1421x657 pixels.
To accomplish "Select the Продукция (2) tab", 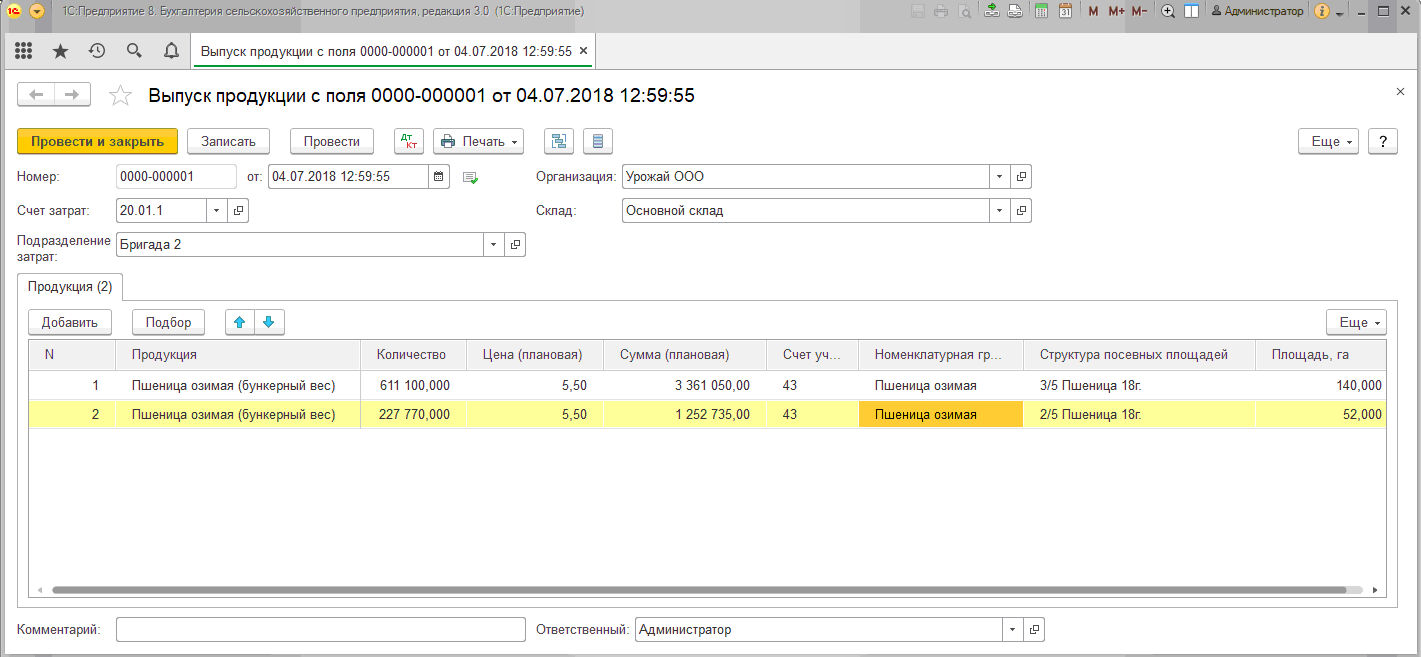I will point(70,287).
